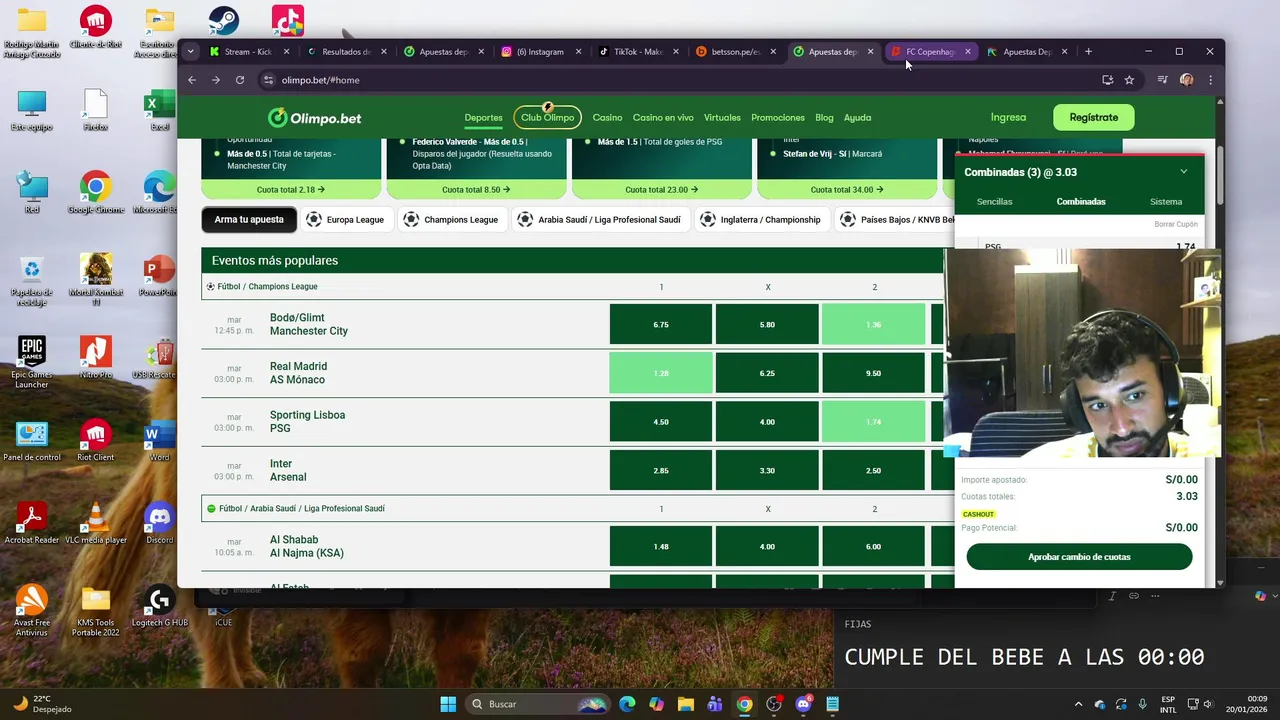Filter by Inglaterra / Championship chip

pos(761,220)
